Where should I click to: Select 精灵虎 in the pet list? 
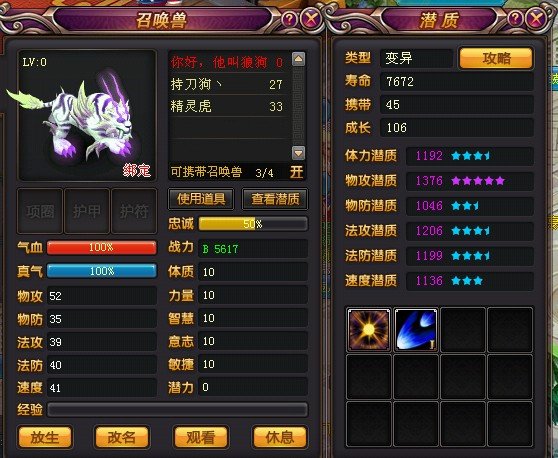tap(228, 106)
